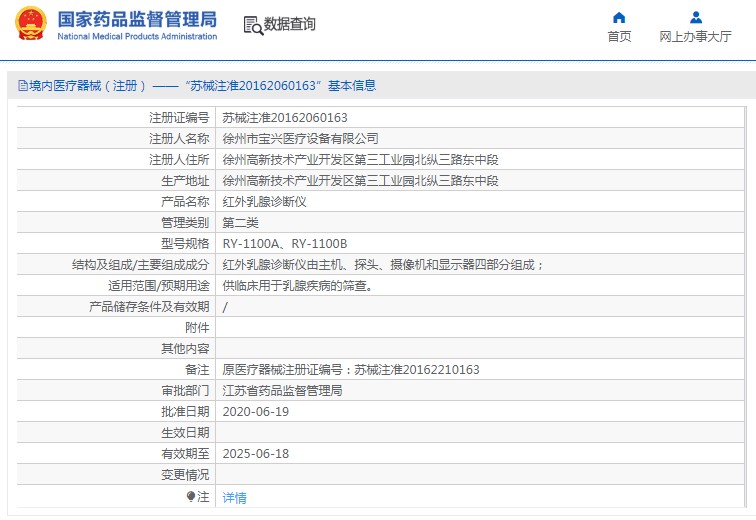The image size is (756, 520).
Task: Click 网上办事大厅 text link
Action: point(695,36)
